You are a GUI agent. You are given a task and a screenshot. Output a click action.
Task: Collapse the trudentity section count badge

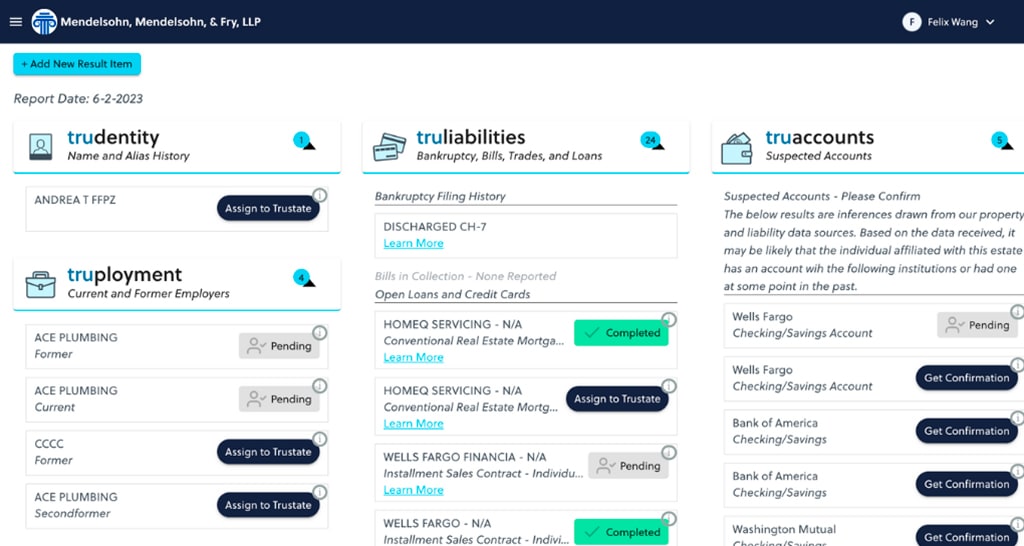pos(304,141)
